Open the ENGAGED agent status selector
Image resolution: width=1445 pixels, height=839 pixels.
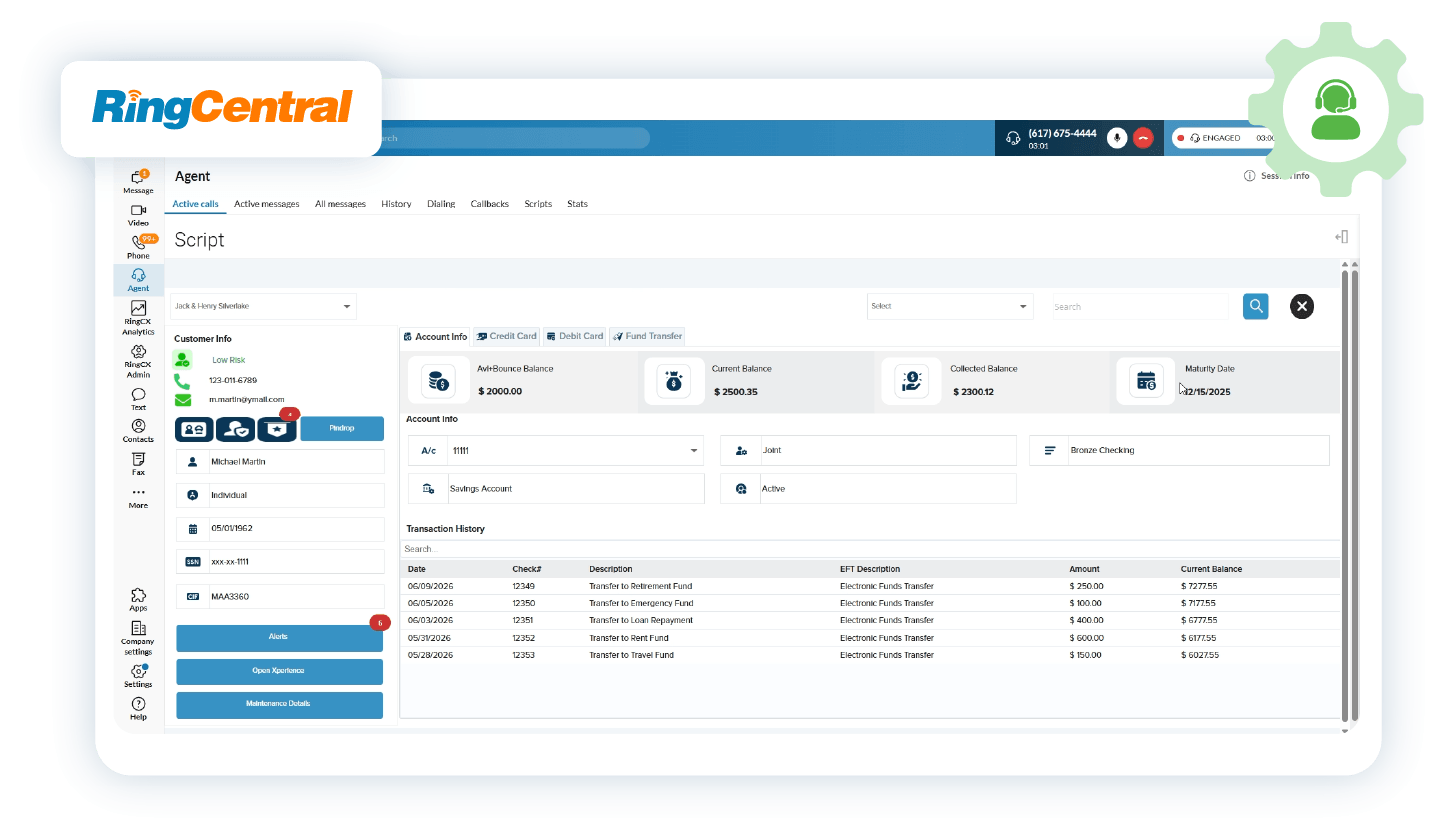1224,138
